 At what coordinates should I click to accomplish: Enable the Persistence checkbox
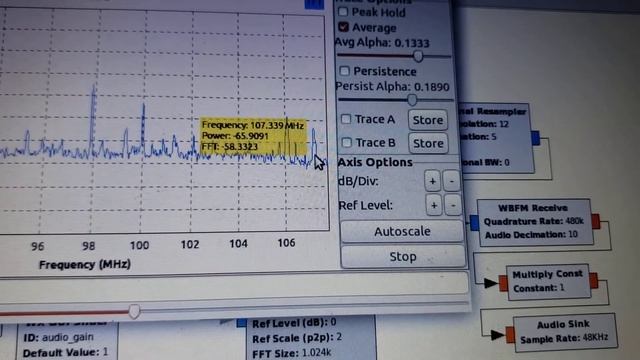click(x=344, y=71)
